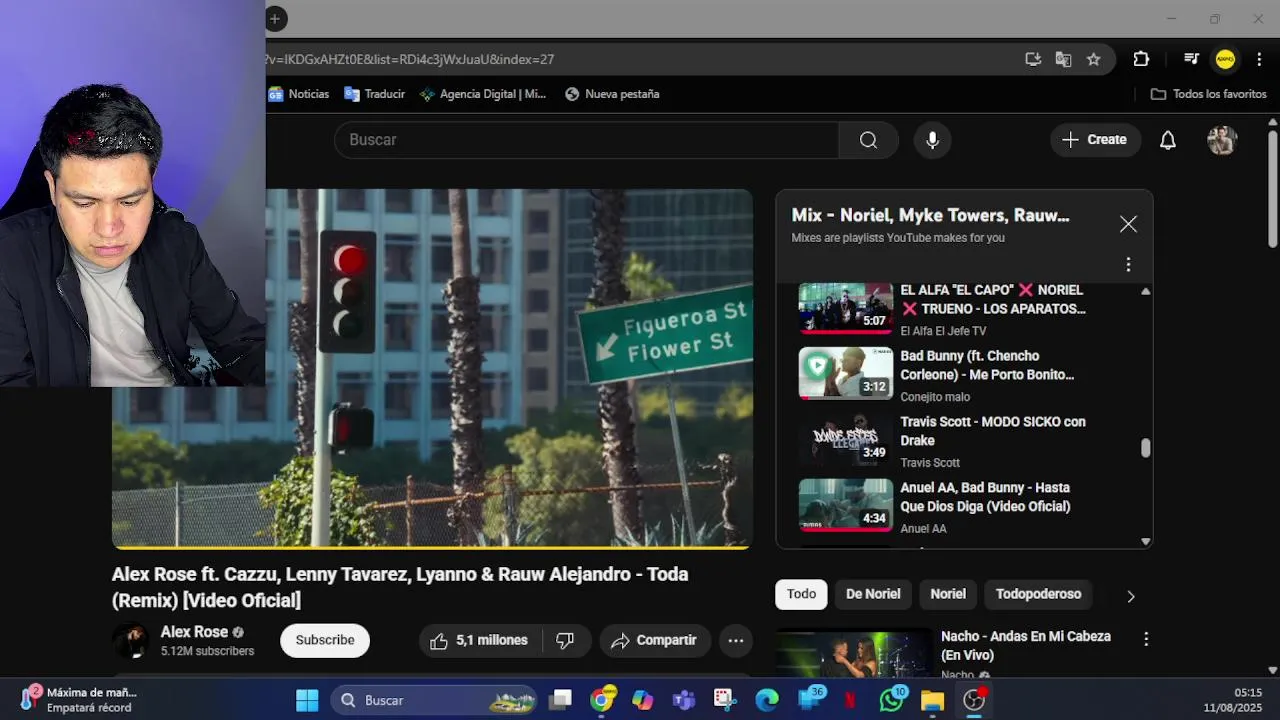This screenshot has height=720, width=1280.
Task: Focus the YouTube Buscar search field
Action: click(587, 140)
